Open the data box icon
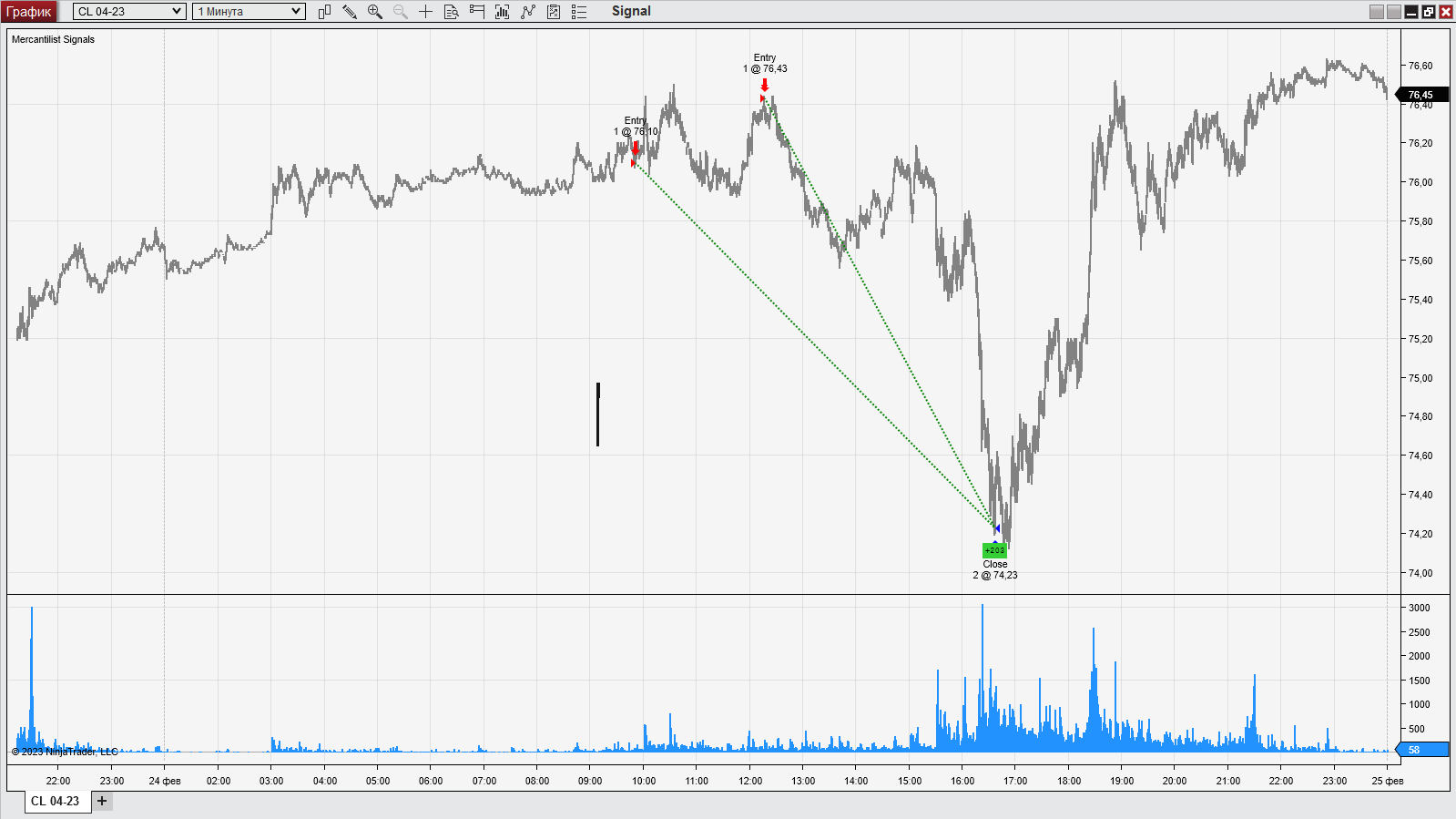The height and width of the screenshot is (819, 1456). [451, 12]
